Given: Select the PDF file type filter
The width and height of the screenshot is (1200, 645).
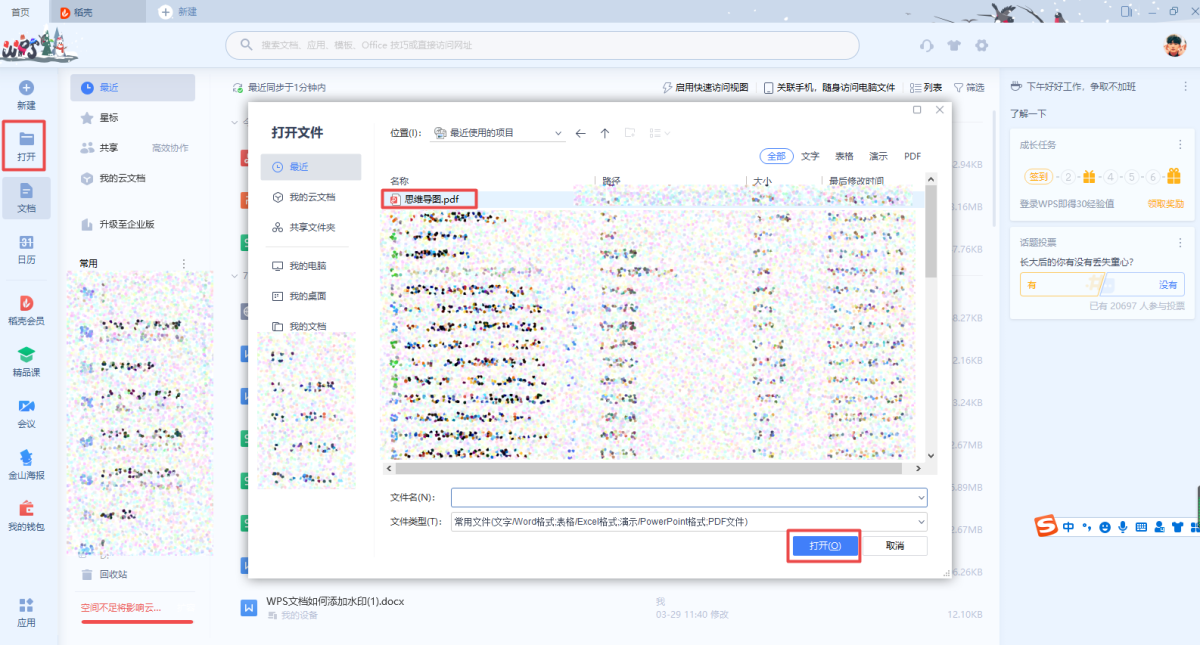Looking at the screenshot, I should [912, 156].
